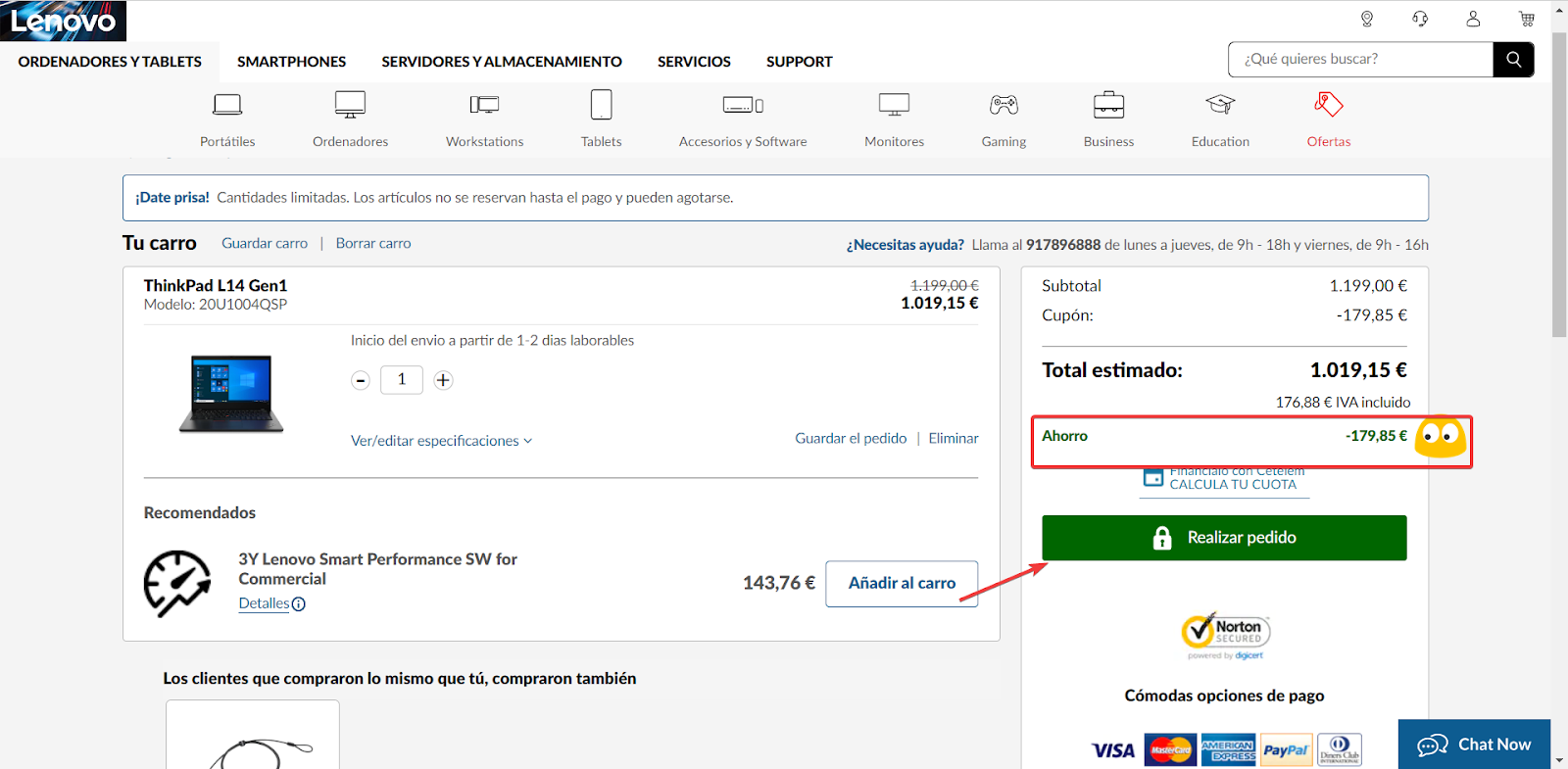Viewport: 1568px width, 769px height.
Task: Select the Gaming controller icon
Action: 1004,105
